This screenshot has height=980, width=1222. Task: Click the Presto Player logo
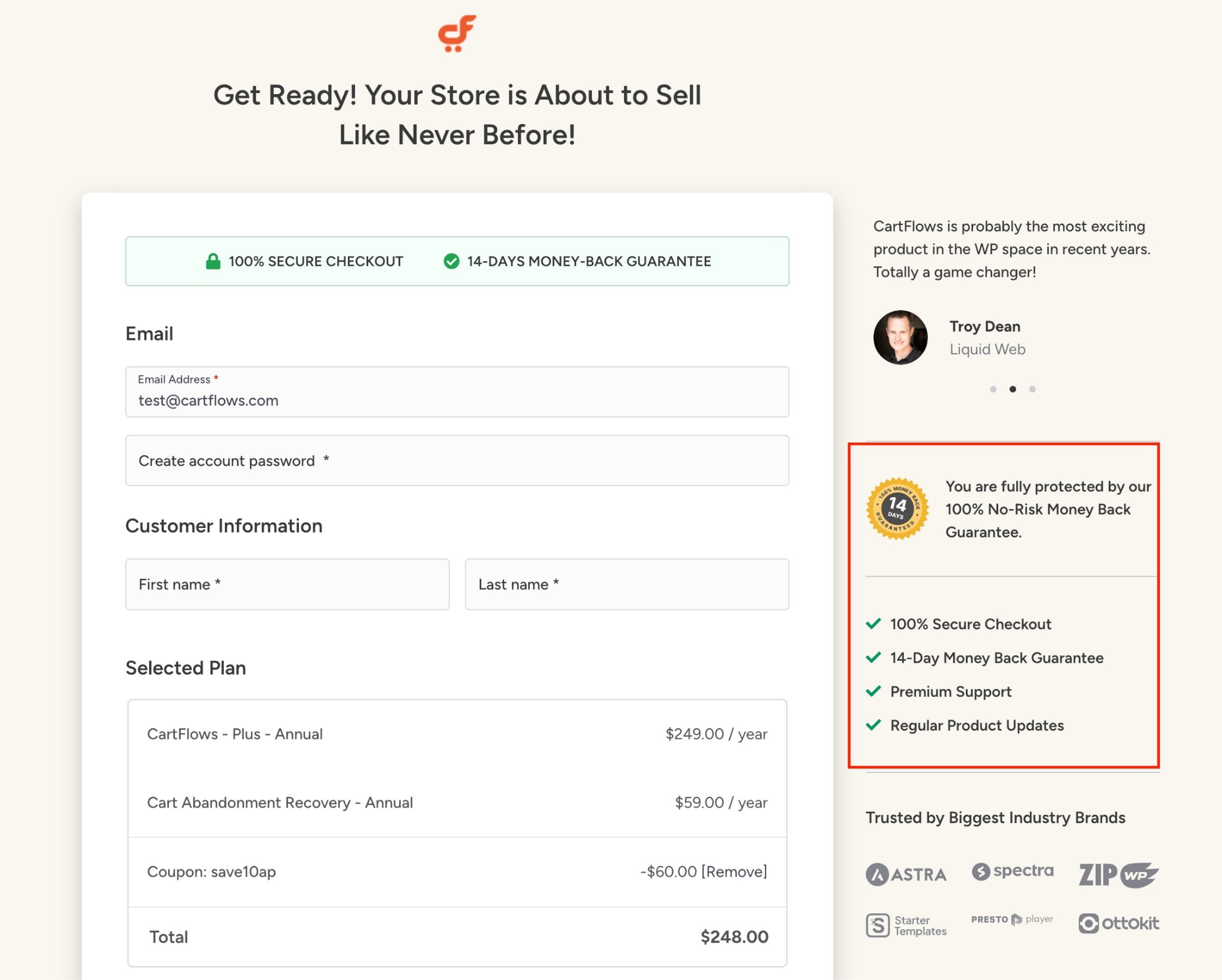click(x=1012, y=919)
